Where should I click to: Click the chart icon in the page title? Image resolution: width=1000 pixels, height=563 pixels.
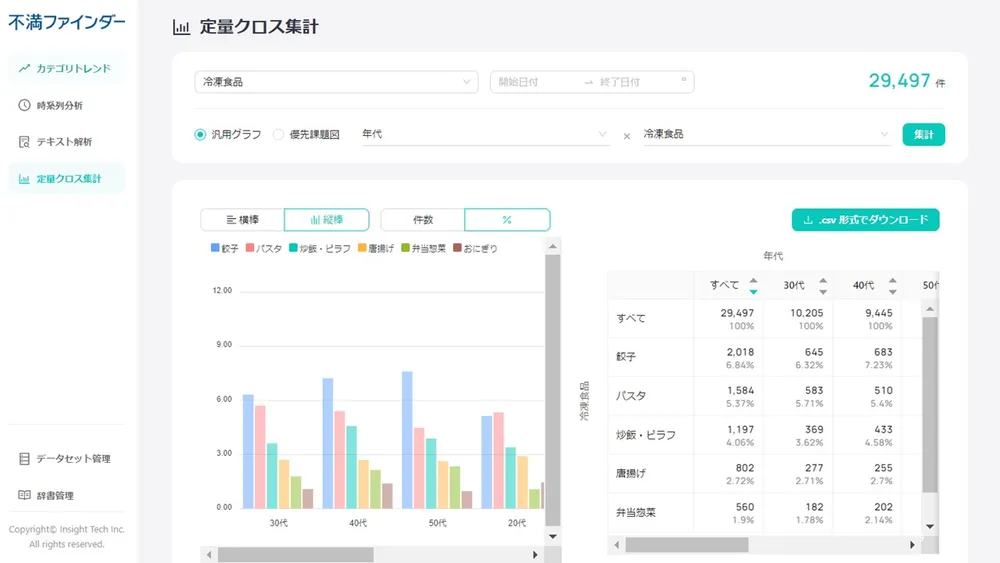[x=181, y=27]
